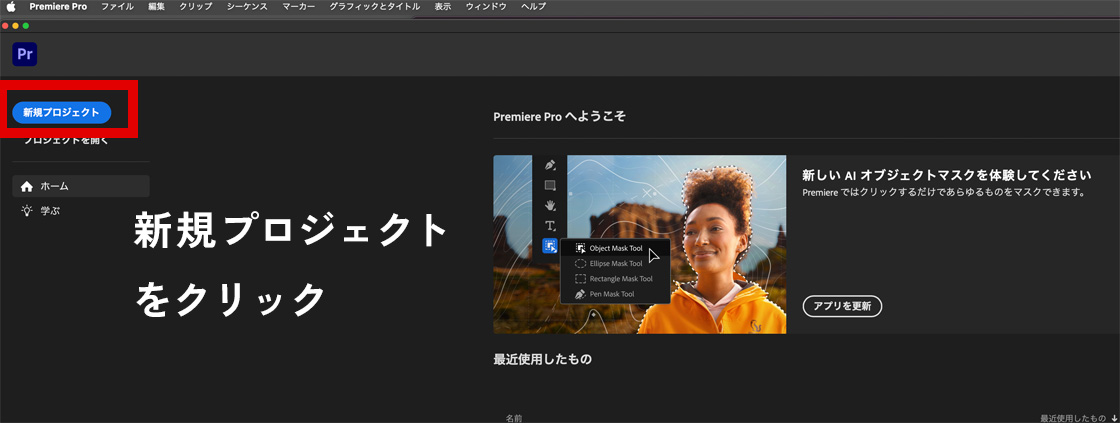Select the Pen tool icon in banner
Viewport: 1120px width, 423px height.
550,165
